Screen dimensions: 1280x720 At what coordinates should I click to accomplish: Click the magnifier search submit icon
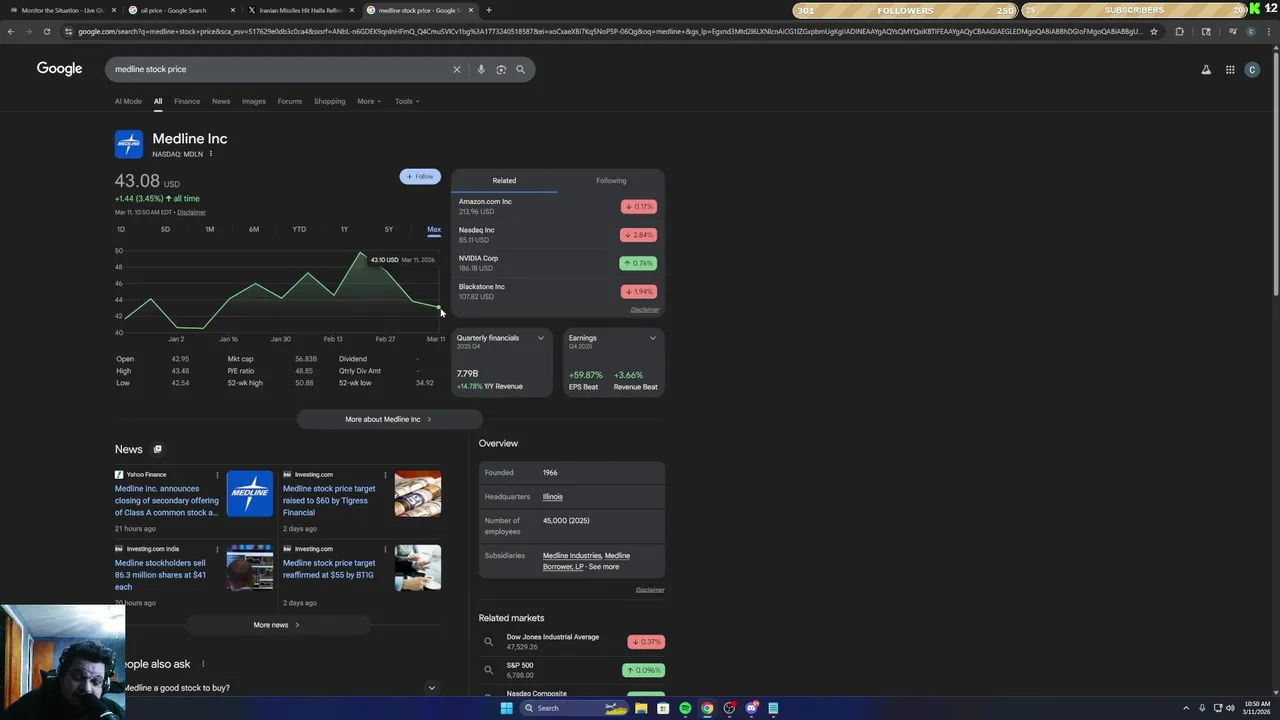click(520, 69)
